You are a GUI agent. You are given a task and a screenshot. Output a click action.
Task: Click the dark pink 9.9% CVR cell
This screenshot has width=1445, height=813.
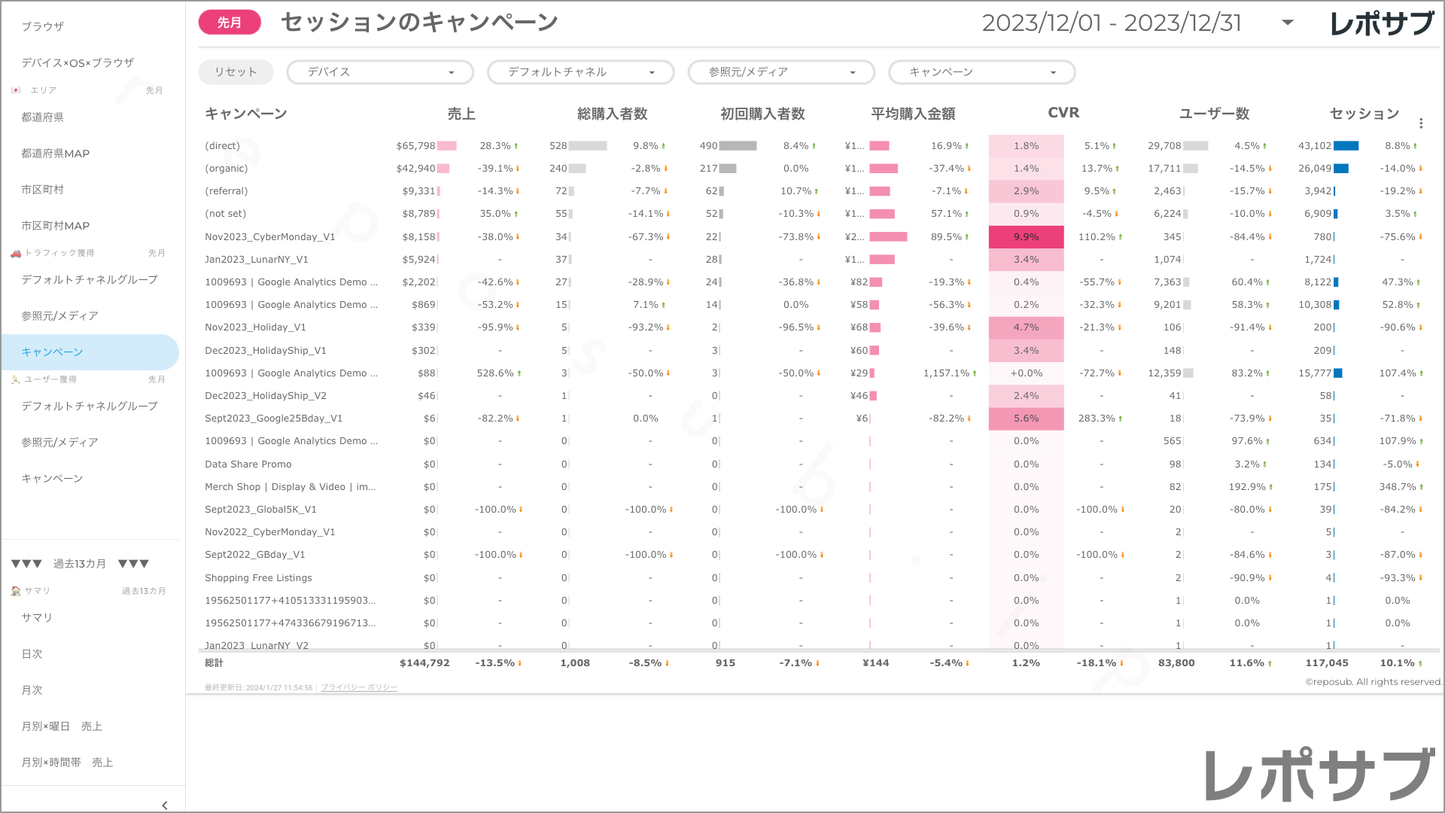pos(1026,237)
